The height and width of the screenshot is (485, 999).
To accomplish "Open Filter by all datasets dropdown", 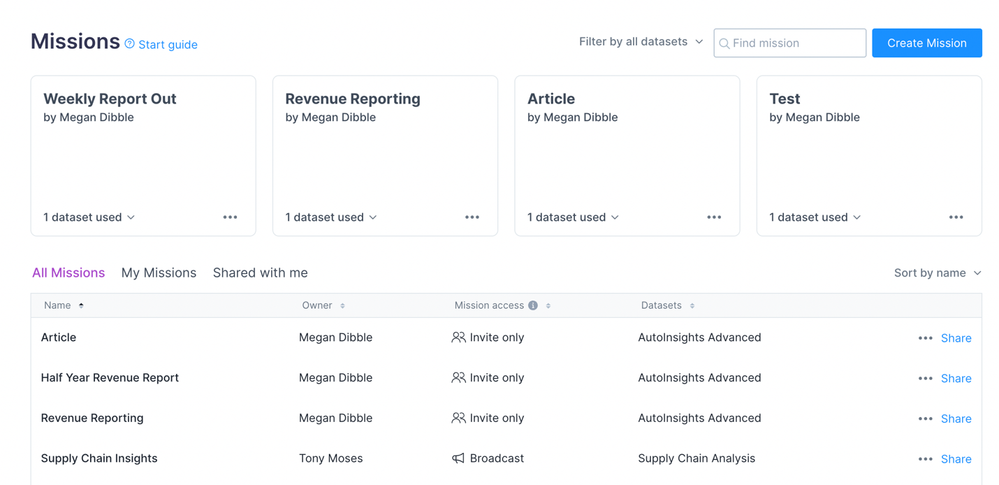I will [641, 42].
